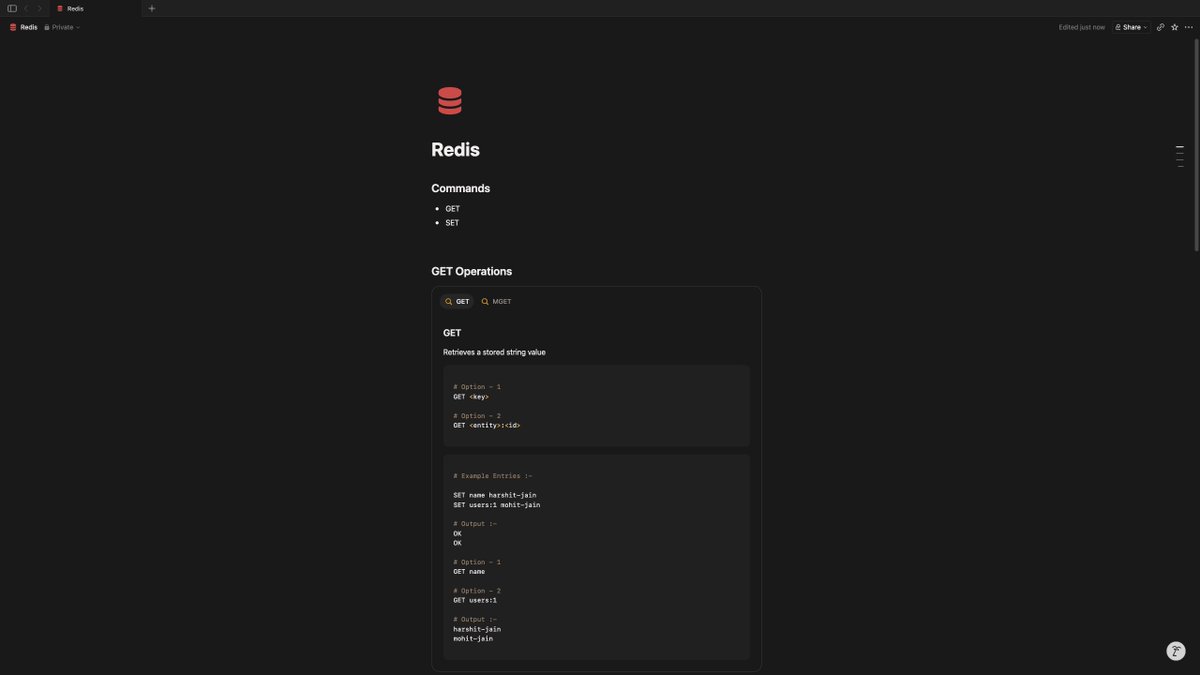Click 'harshit-jain' output line at bottom

point(477,629)
